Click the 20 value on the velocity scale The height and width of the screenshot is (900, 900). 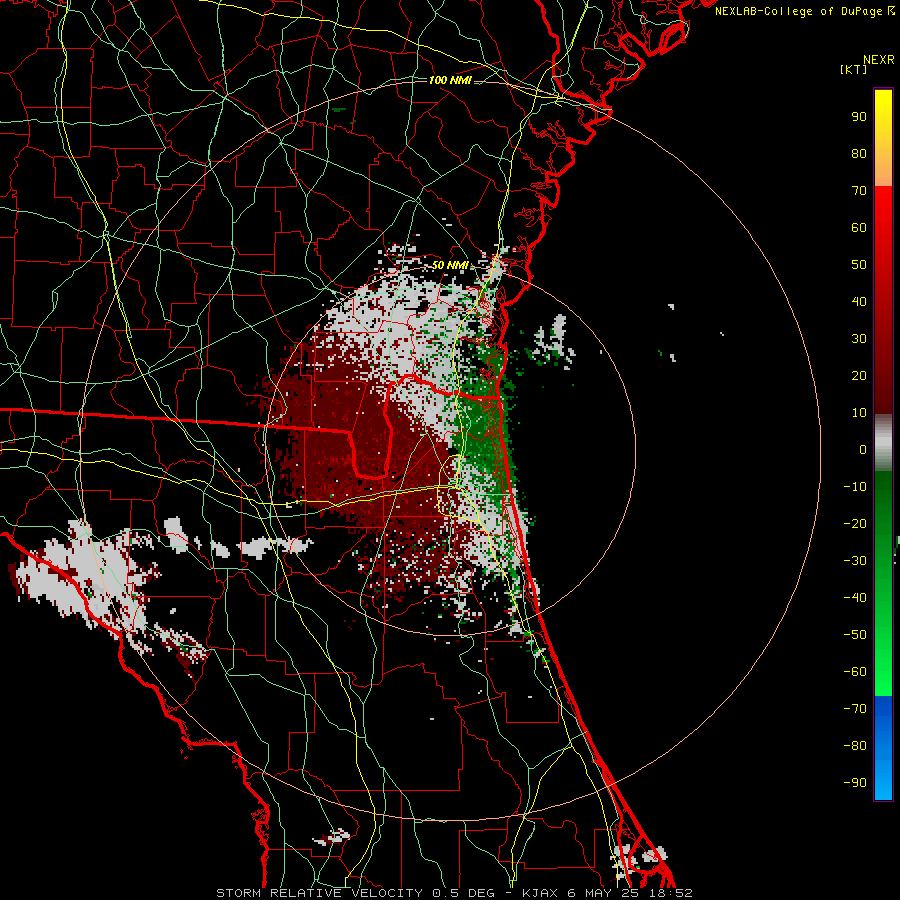click(x=859, y=376)
